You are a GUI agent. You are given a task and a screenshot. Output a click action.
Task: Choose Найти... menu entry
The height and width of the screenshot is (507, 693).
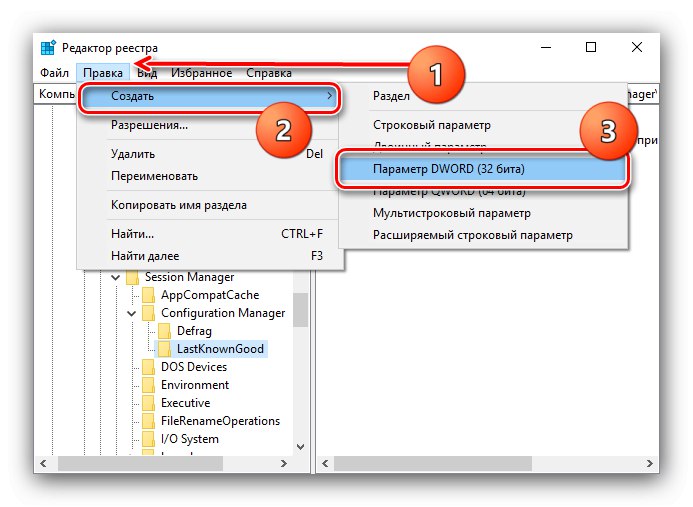[x=209, y=233]
